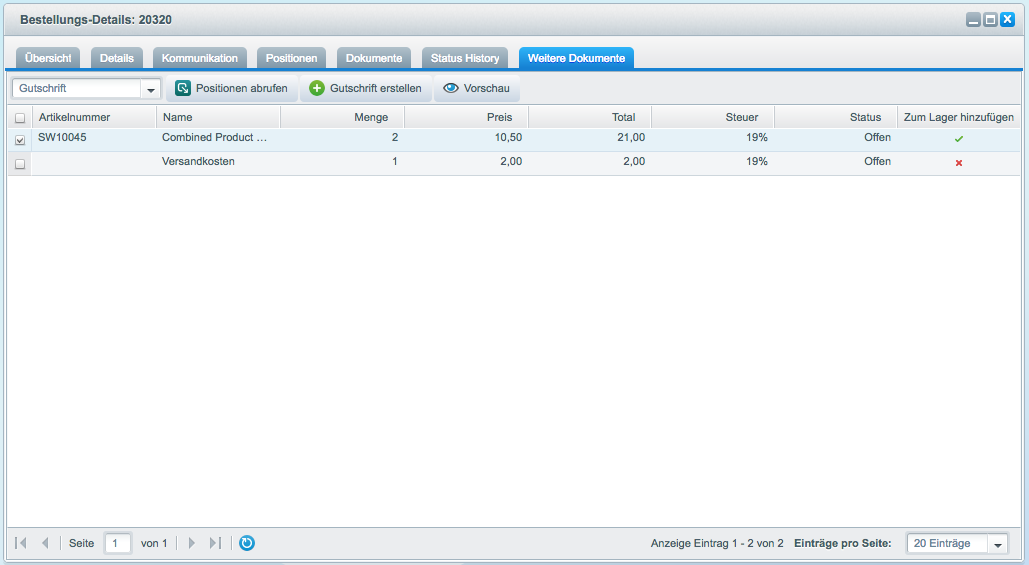Go to next page arrow icon
Image resolution: width=1029 pixels, height=565 pixels.
[x=192, y=543]
